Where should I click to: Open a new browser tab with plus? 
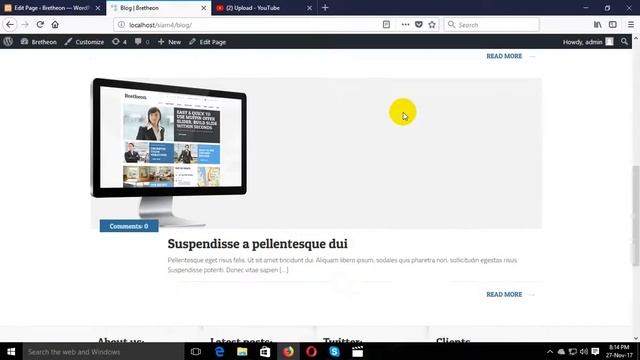(x=325, y=7)
